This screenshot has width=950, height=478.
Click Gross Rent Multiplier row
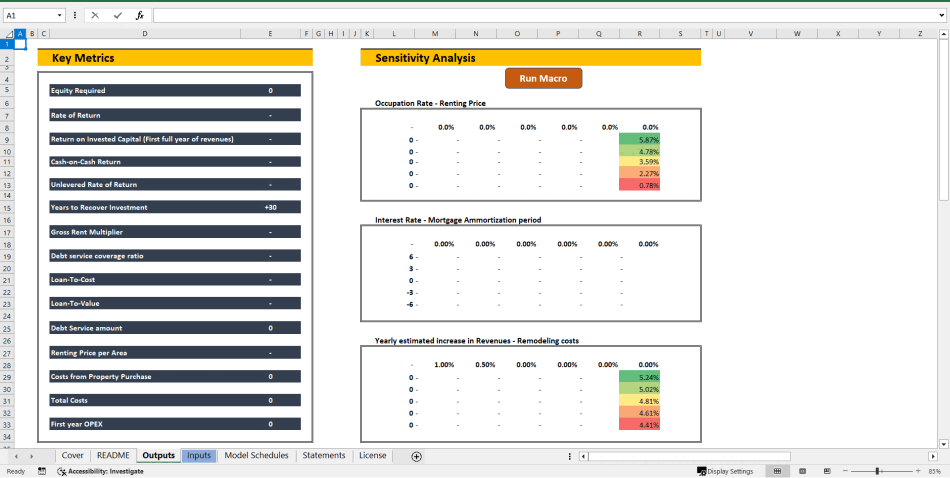175,232
